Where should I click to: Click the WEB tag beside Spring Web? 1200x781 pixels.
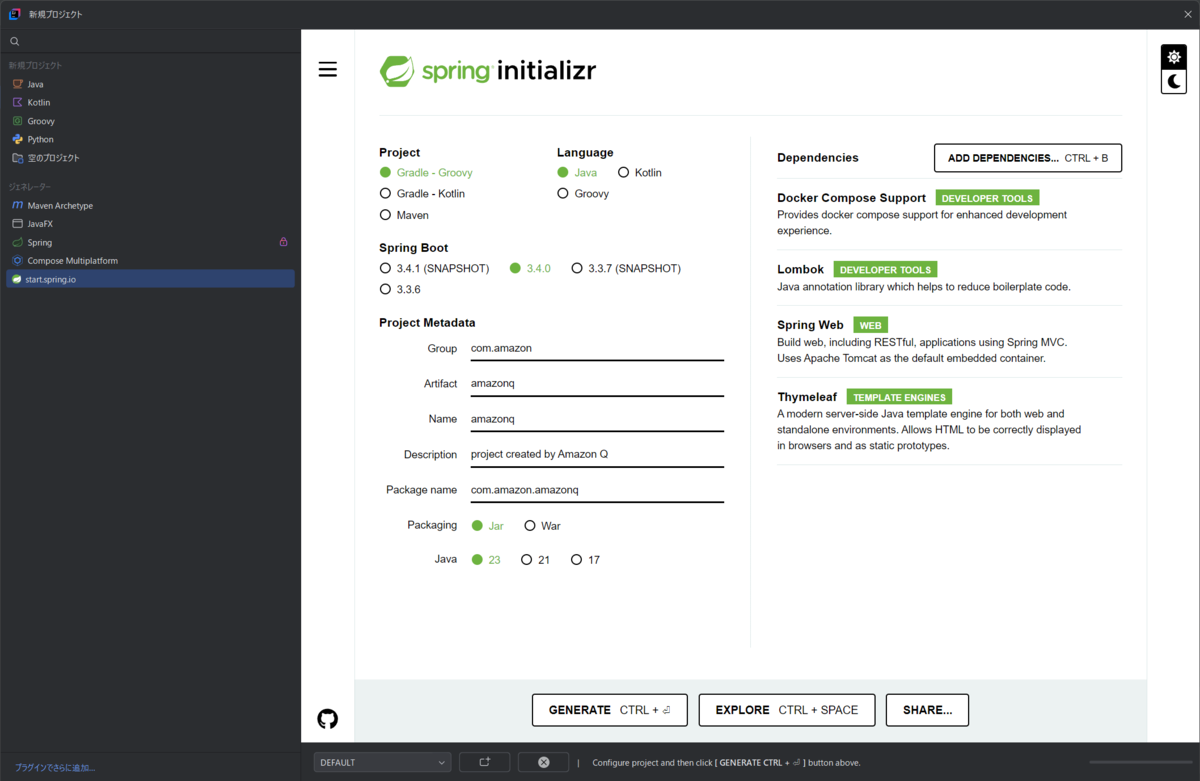[870, 325]
